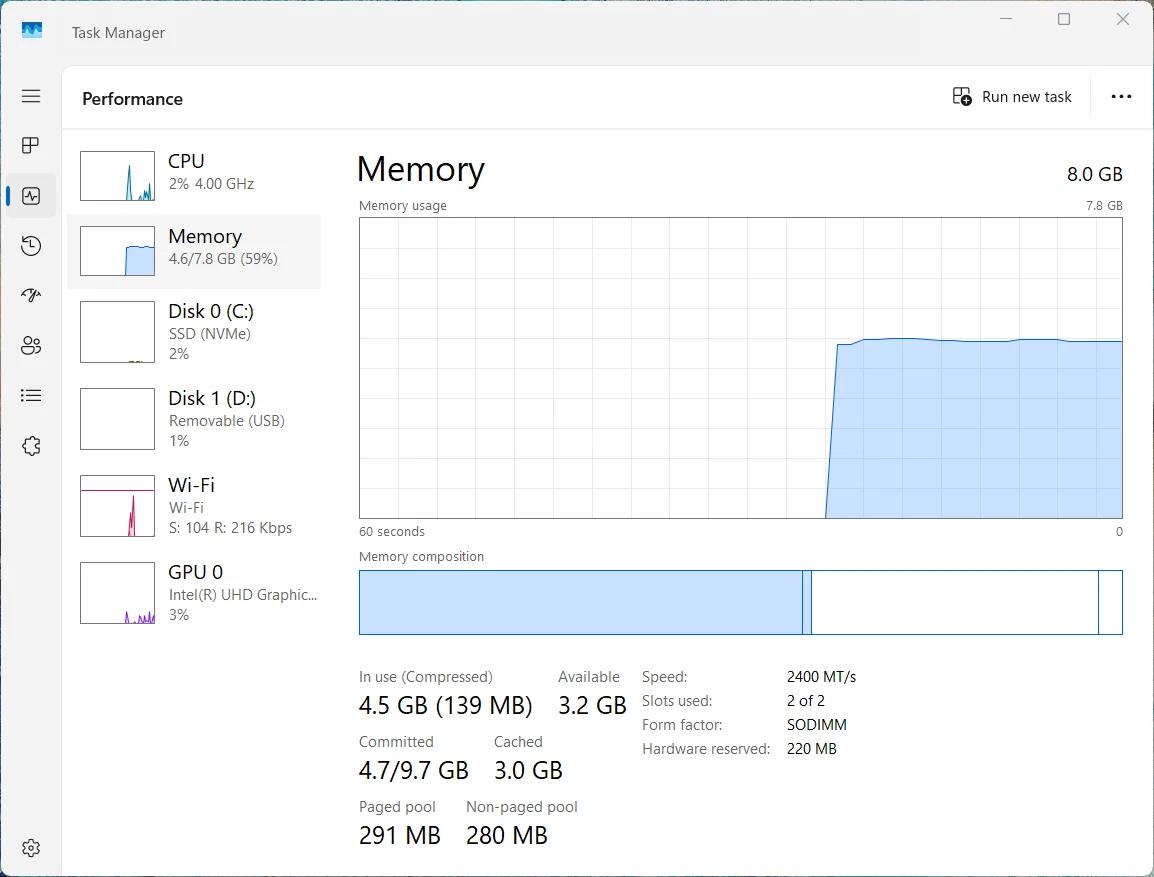Click the Run new task icon
The image size is (1154, 877).
[x=962, y=96]
